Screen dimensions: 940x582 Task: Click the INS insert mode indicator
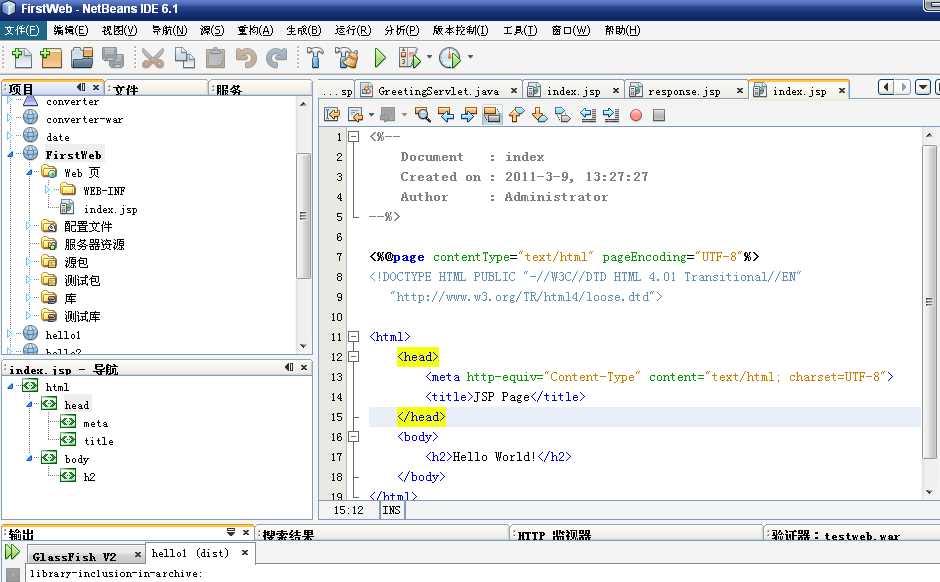tap(391, 509)
